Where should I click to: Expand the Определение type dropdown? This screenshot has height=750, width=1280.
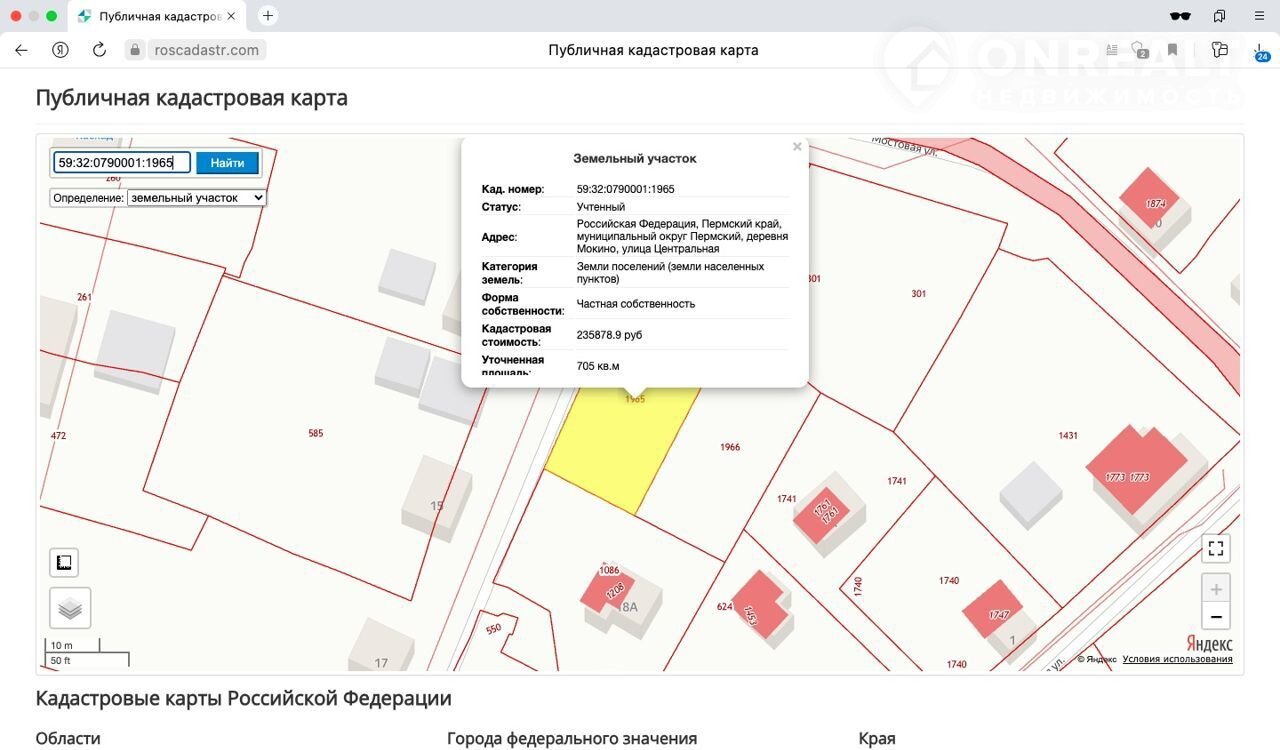coord(196,198)
